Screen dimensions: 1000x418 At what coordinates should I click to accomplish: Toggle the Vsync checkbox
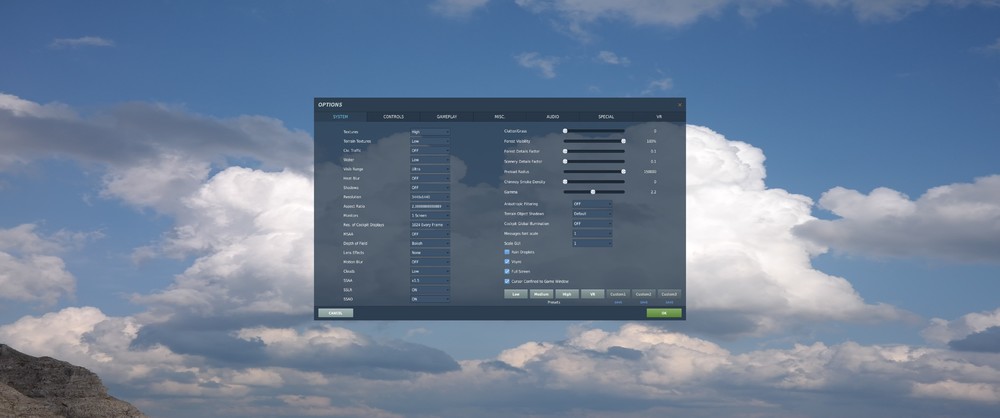pyautogui.click(x=507, y=262)
